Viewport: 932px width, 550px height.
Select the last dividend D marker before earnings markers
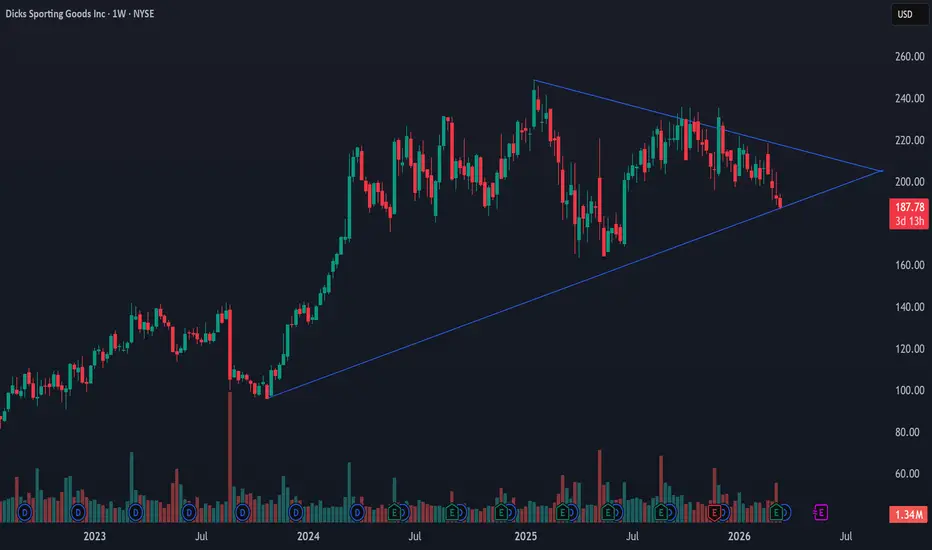click(x=357, y=512)
